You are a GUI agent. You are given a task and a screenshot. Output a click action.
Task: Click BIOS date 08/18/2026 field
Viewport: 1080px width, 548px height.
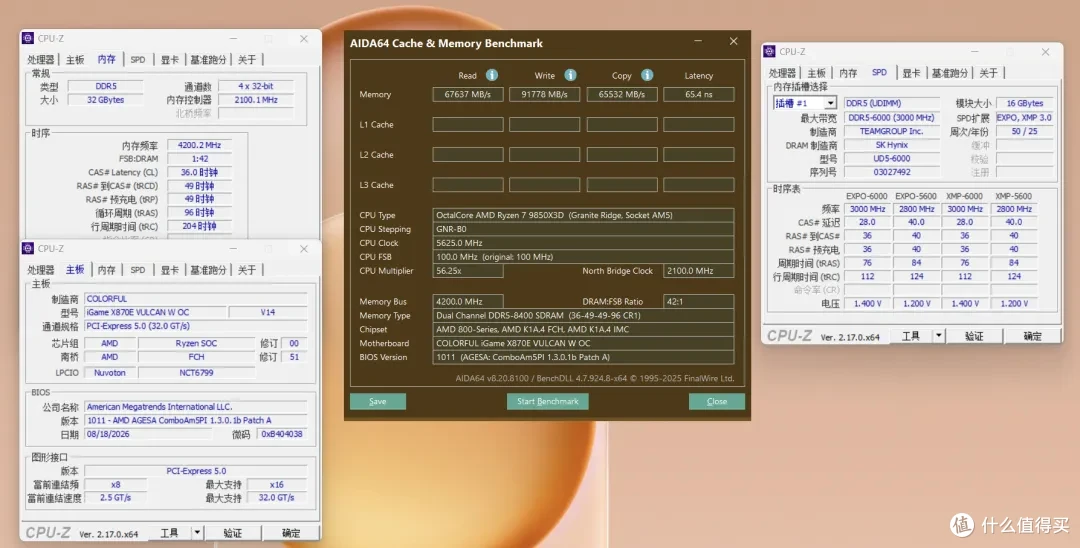coord(148,434)
